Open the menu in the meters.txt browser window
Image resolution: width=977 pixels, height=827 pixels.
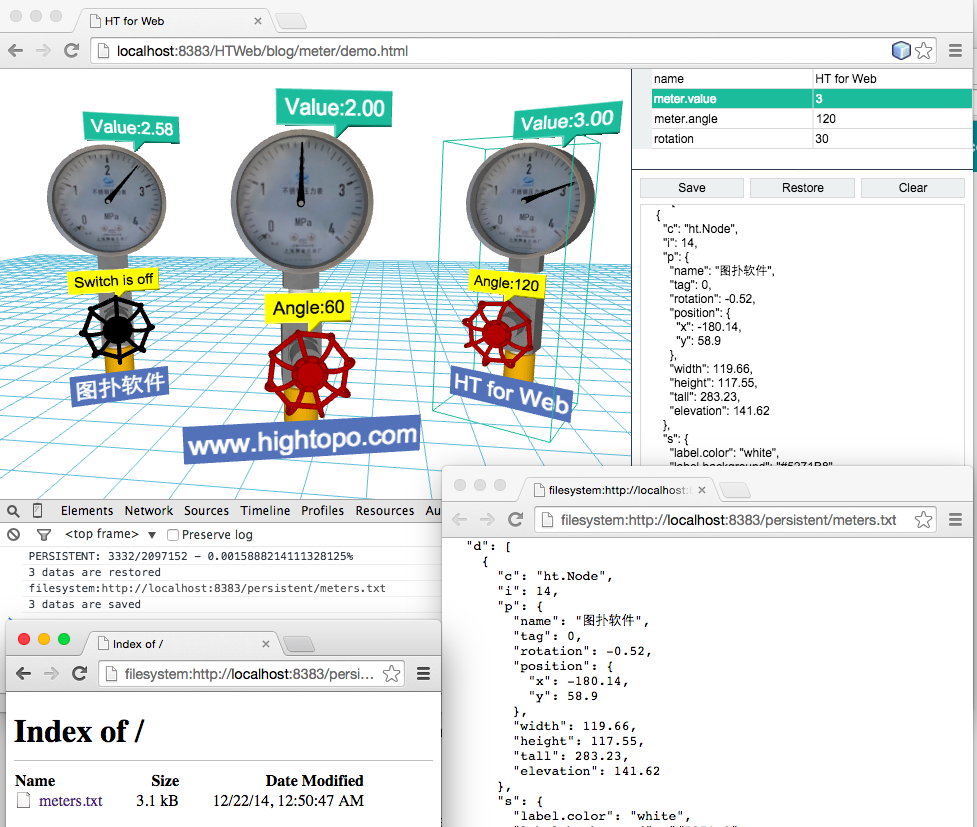955,520
